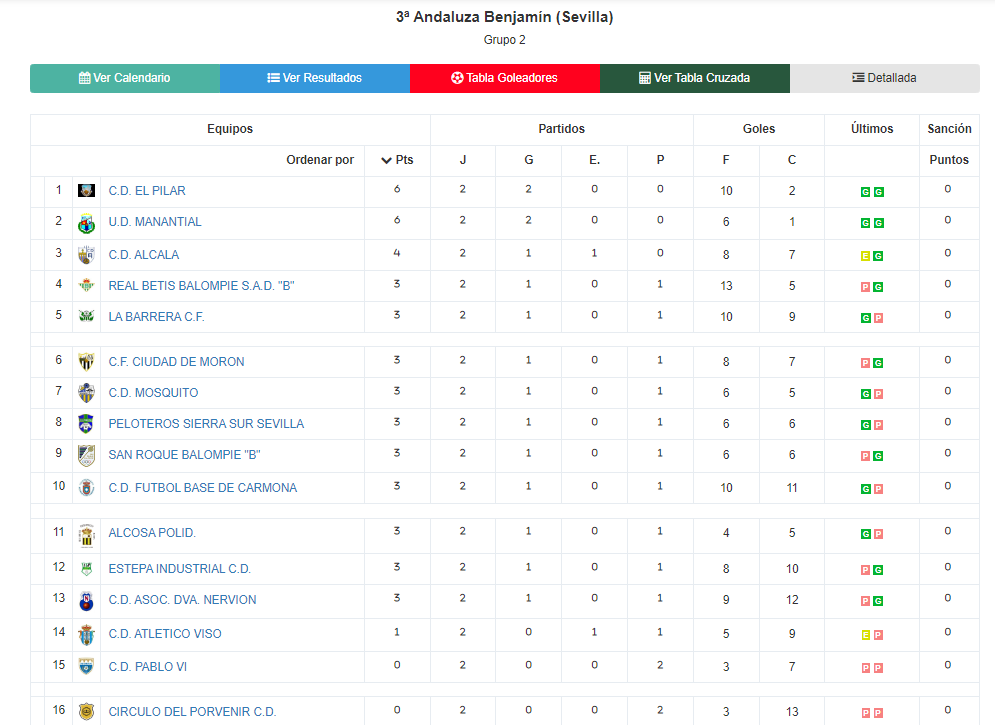Open C.D. FUTBOL BASE DE CARMONA link

[x=203, y=488]
